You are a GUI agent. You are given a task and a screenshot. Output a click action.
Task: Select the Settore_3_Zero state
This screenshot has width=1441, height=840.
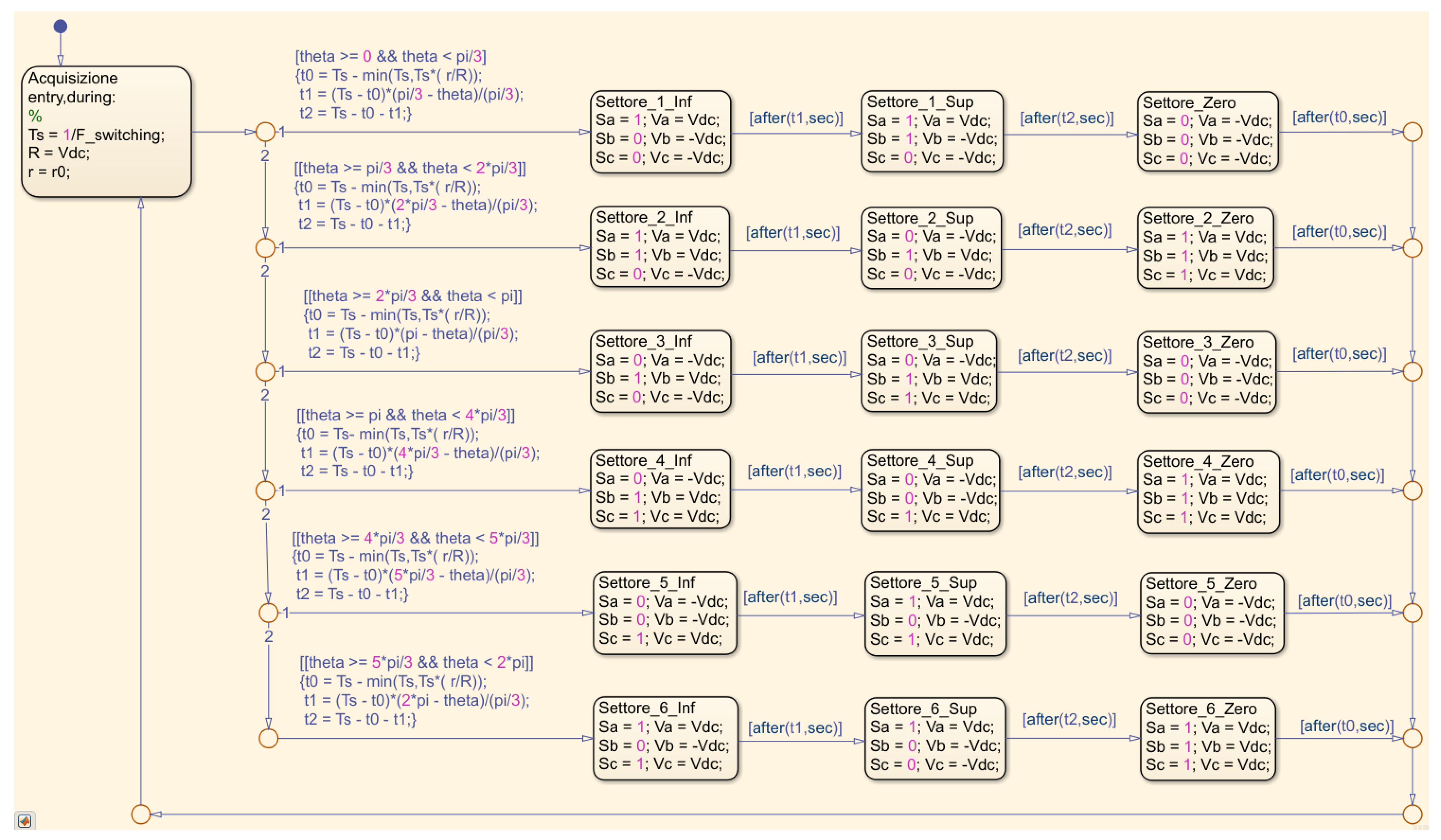coord(1206,372)
